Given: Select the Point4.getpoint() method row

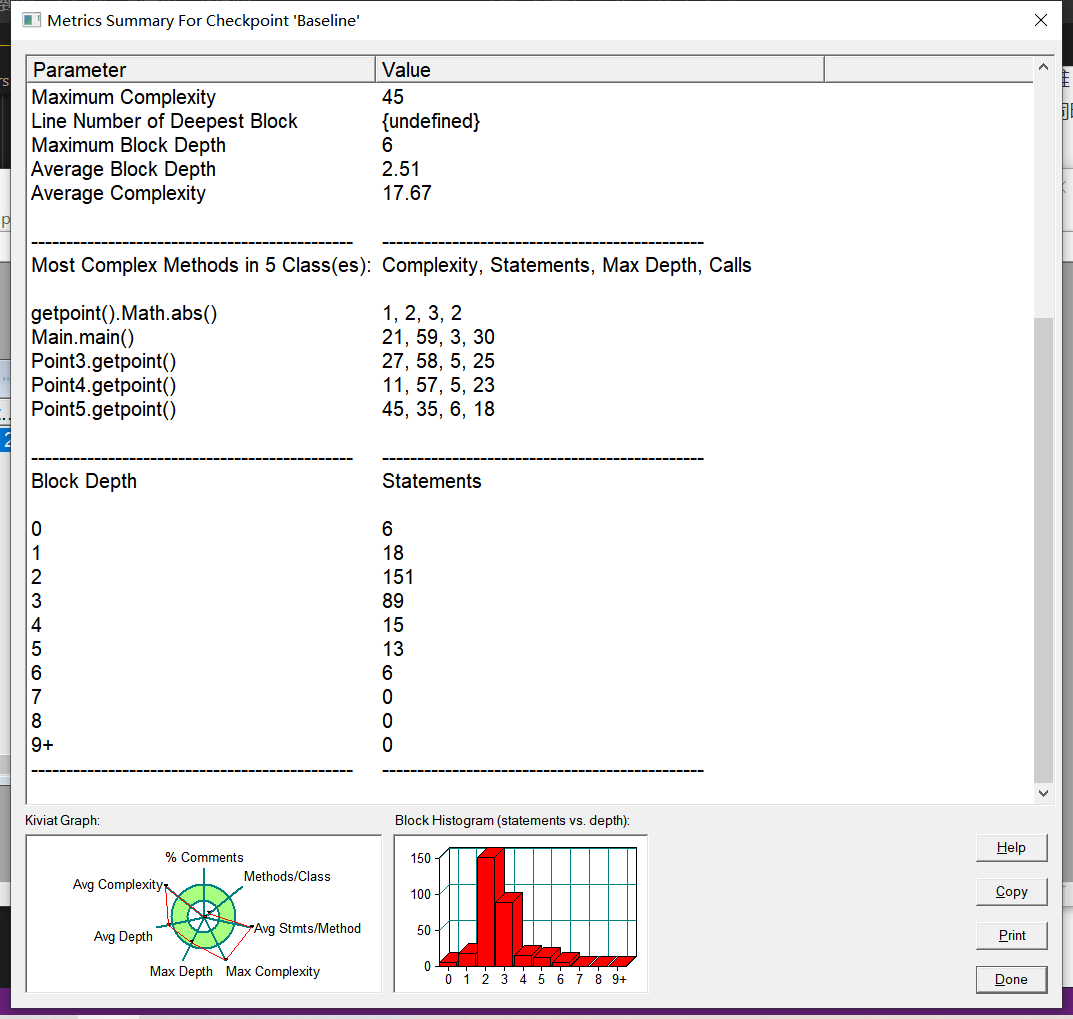Looking at the screenshot, I should pos(530,385).
